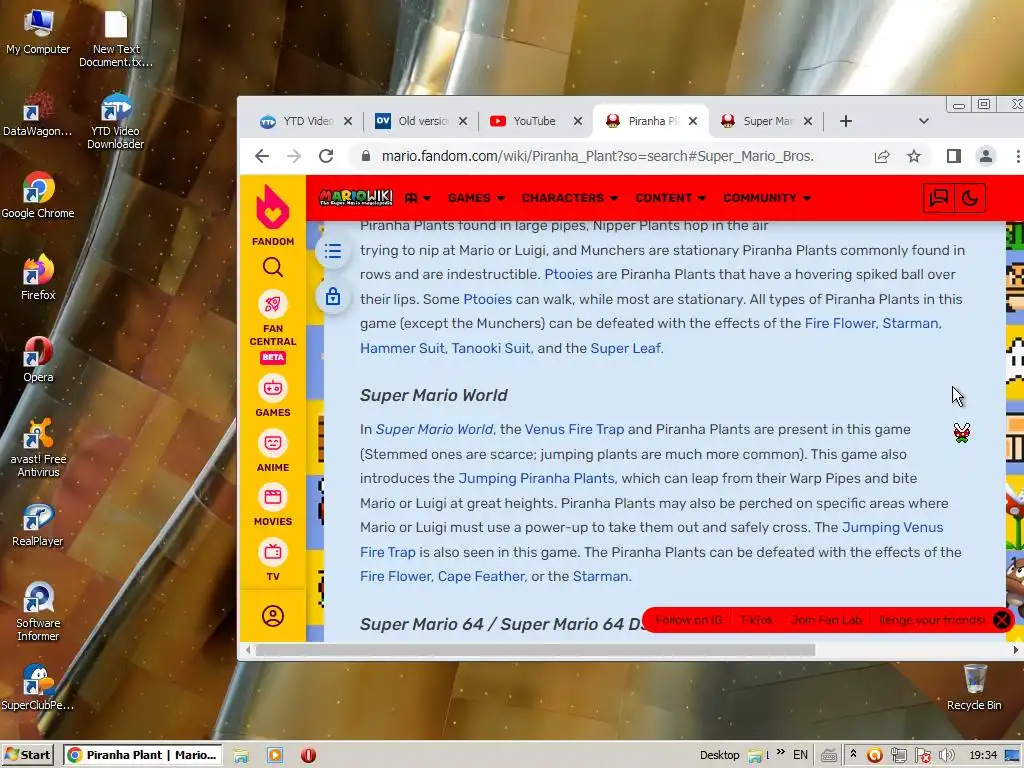Select the RealPlayer desktop shortcut
This screenshot has width=1024, height=768.
click(x=38, y=524)
